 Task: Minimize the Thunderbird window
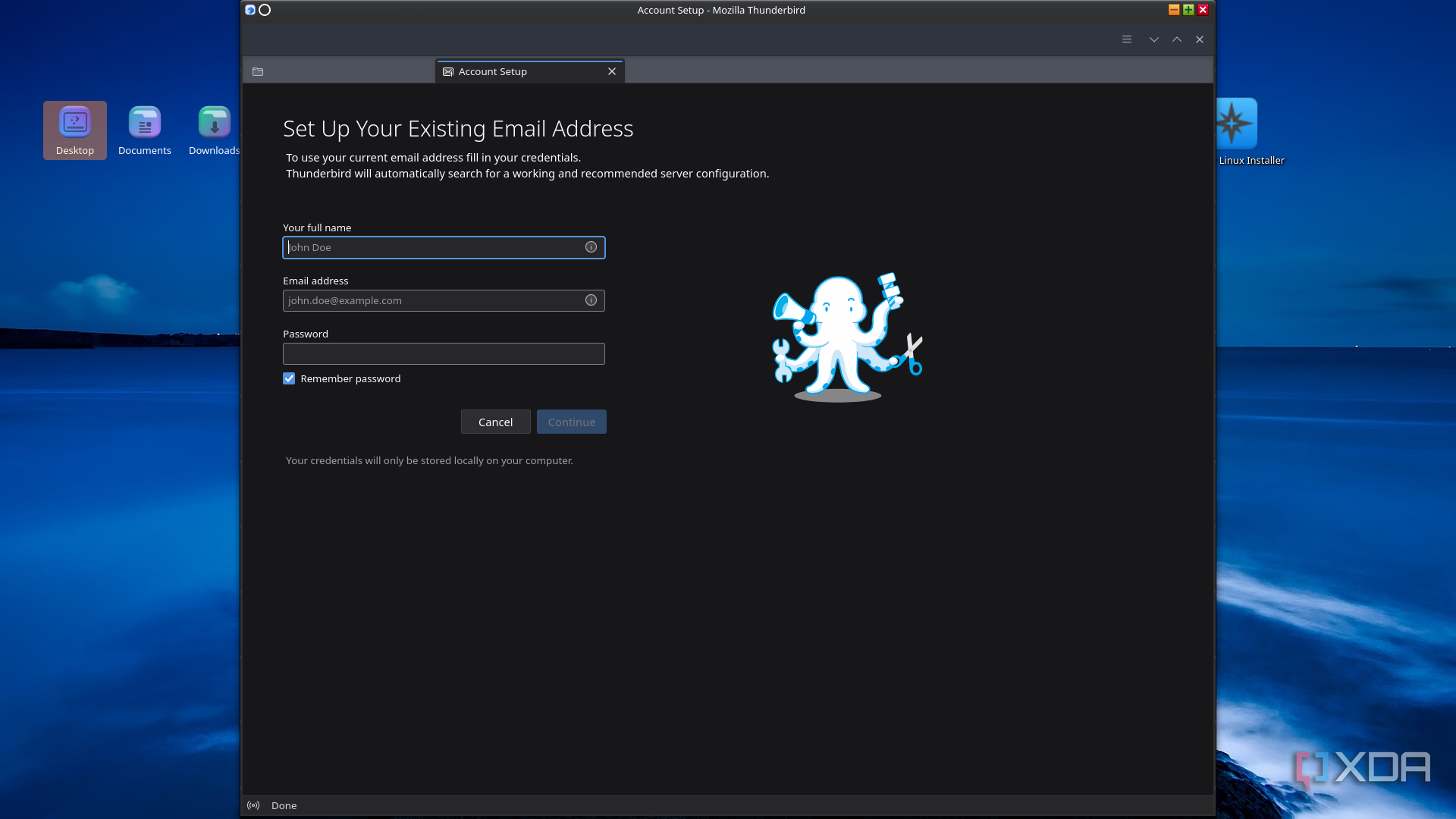click(x=1174, y=10)
